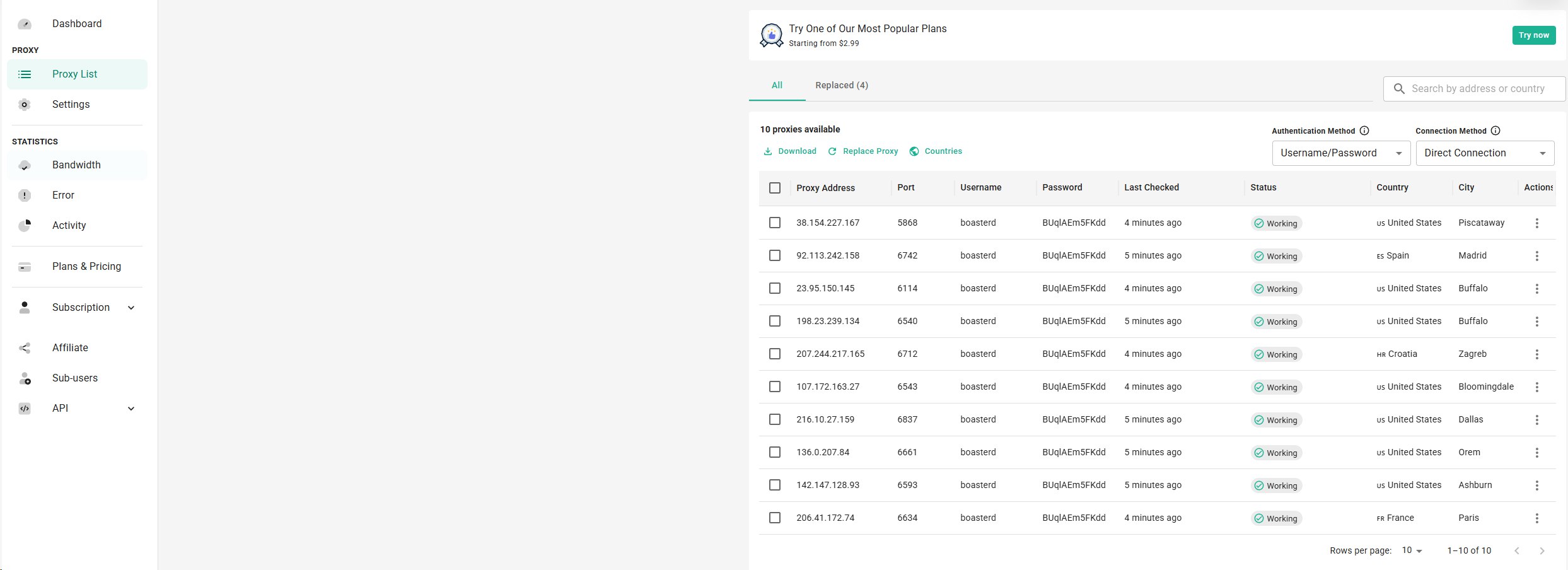Viewport: 1568px width, 570px height.
Task: Click the Countries button
Action: click(x=936, y=151)
